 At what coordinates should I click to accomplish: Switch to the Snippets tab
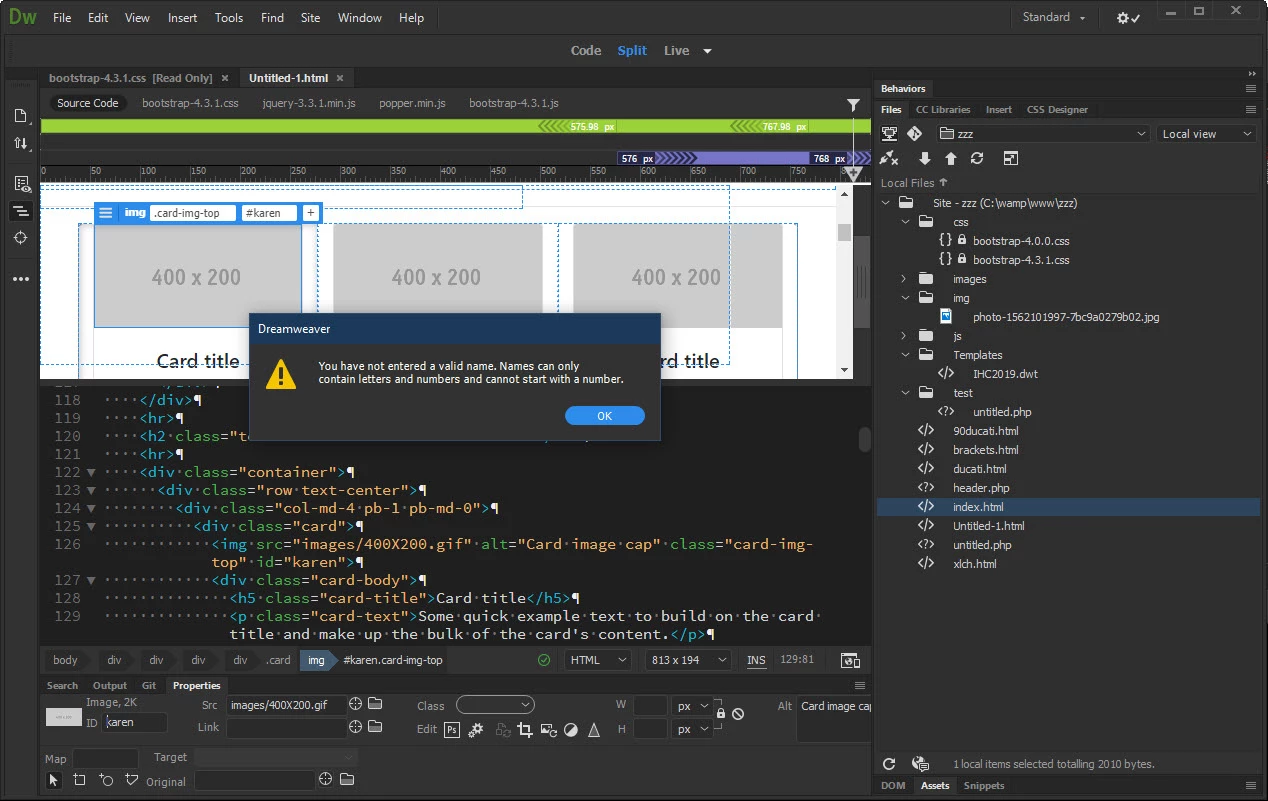pyautogui.click(x=984, y=785)
